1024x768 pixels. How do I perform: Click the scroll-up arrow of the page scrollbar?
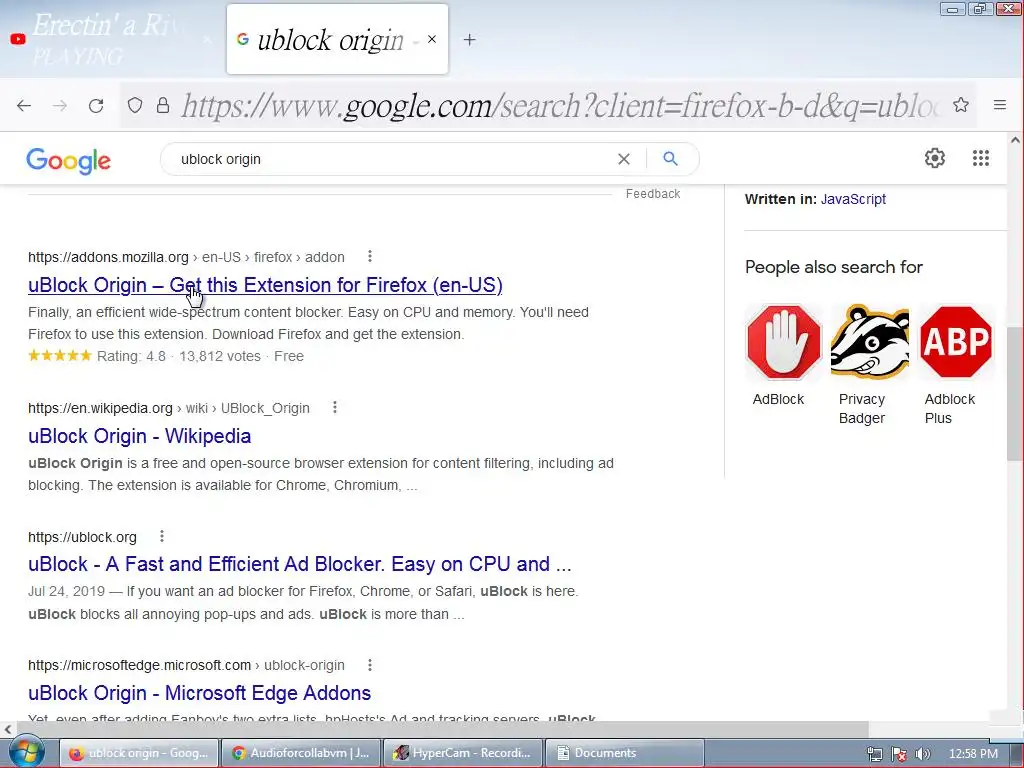pos(1015,140)
